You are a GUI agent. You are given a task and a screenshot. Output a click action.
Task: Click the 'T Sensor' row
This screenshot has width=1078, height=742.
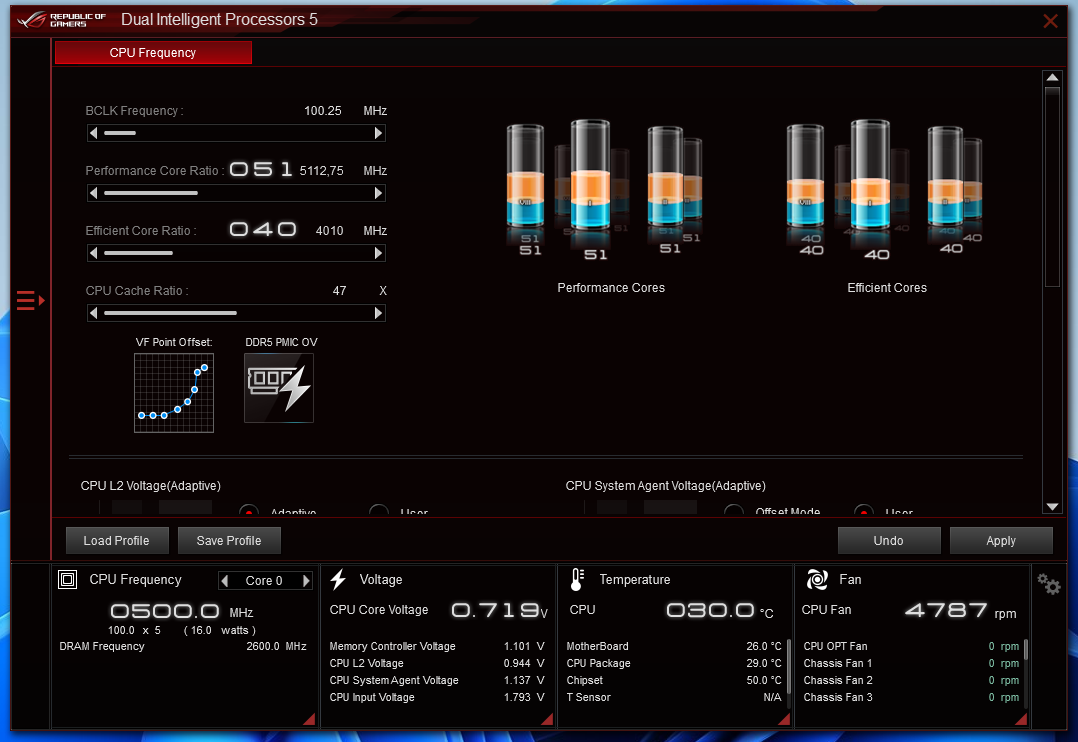click(674, 697)
